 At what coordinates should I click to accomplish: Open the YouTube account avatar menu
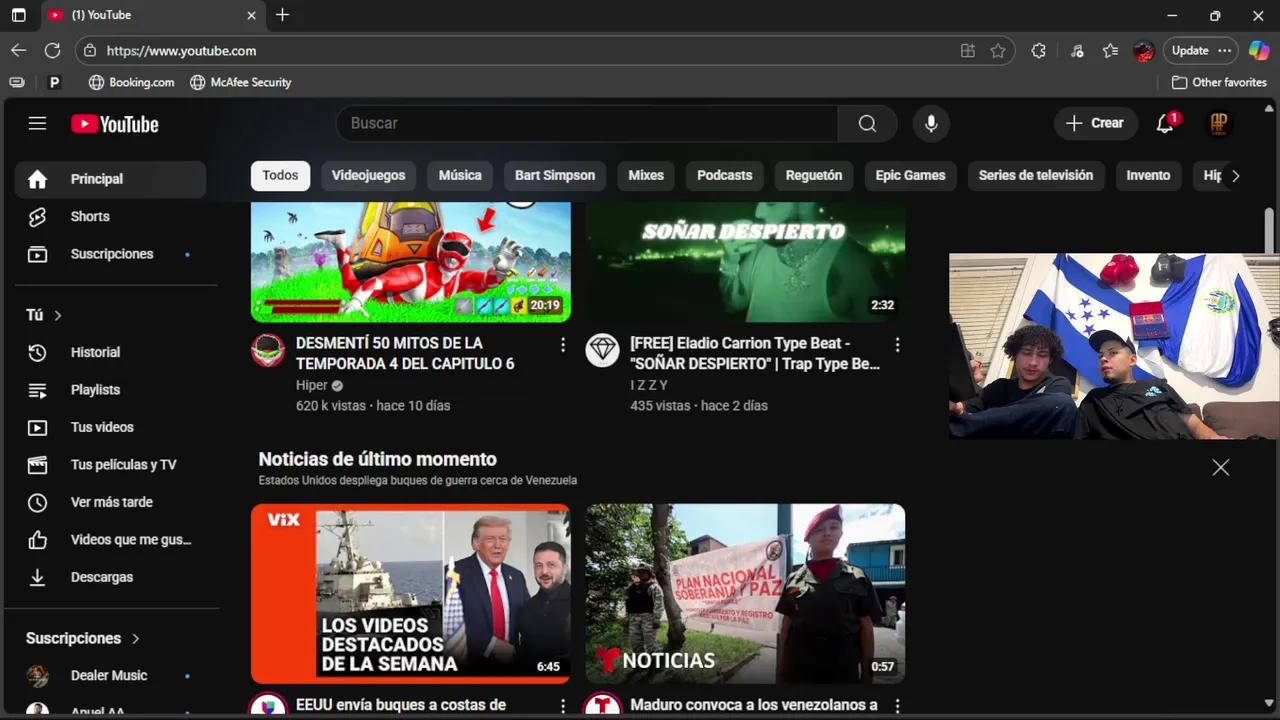coord(1219,123)
